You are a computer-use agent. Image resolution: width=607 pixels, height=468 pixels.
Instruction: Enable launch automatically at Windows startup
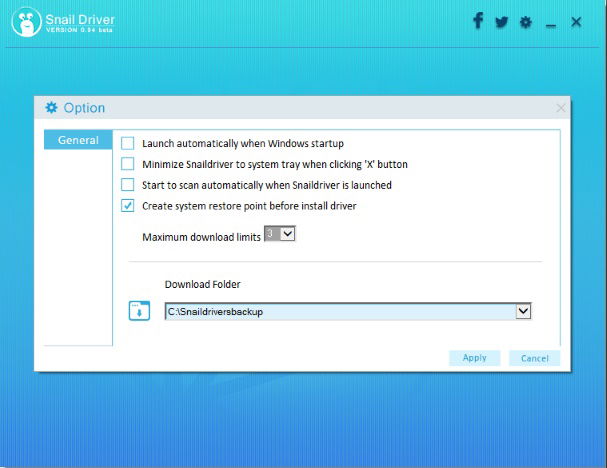[x=127, y=143]
